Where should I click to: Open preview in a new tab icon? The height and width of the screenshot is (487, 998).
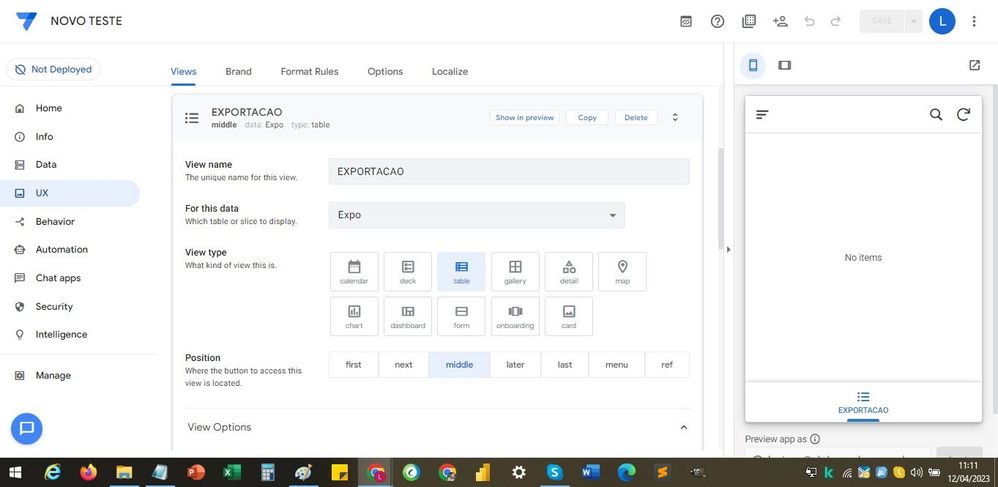974,65
